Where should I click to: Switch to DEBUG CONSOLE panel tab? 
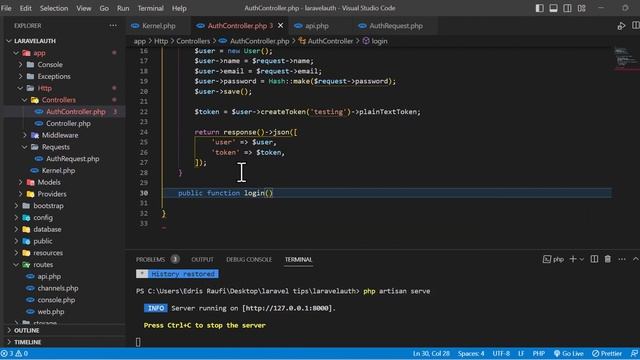[x=249, y=260]
